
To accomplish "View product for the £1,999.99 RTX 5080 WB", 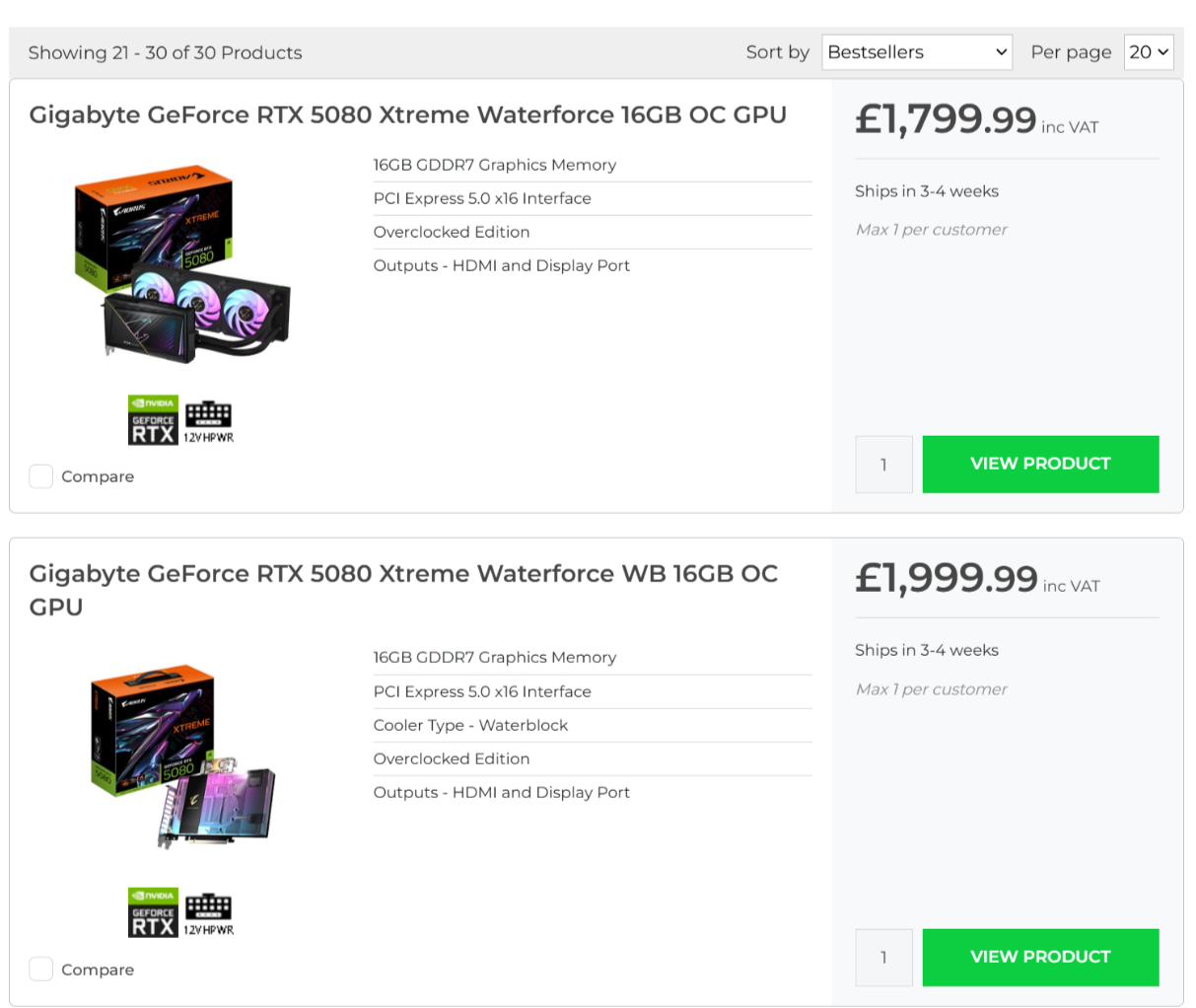I will 1040,957.
